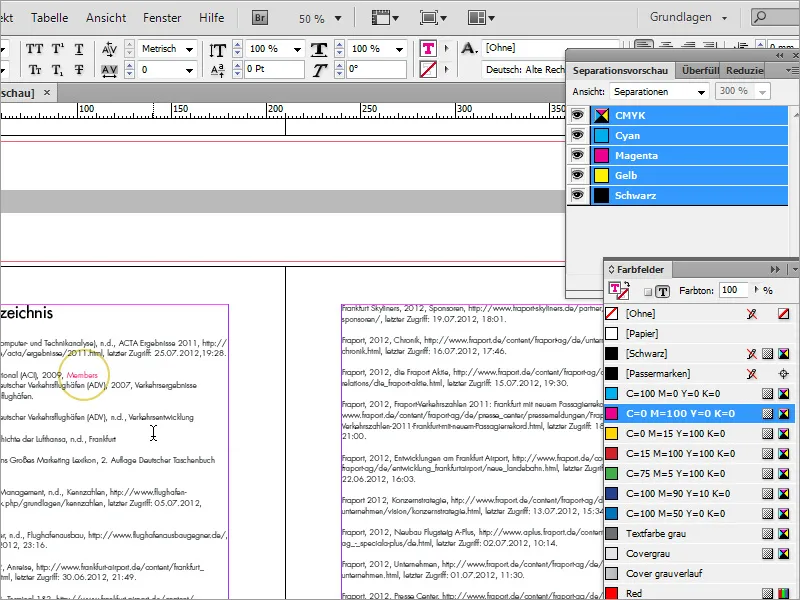This screenshot has height=600, width=800.
Task: Open the Farbton percentage slider arrow
Action: (757, 290)
